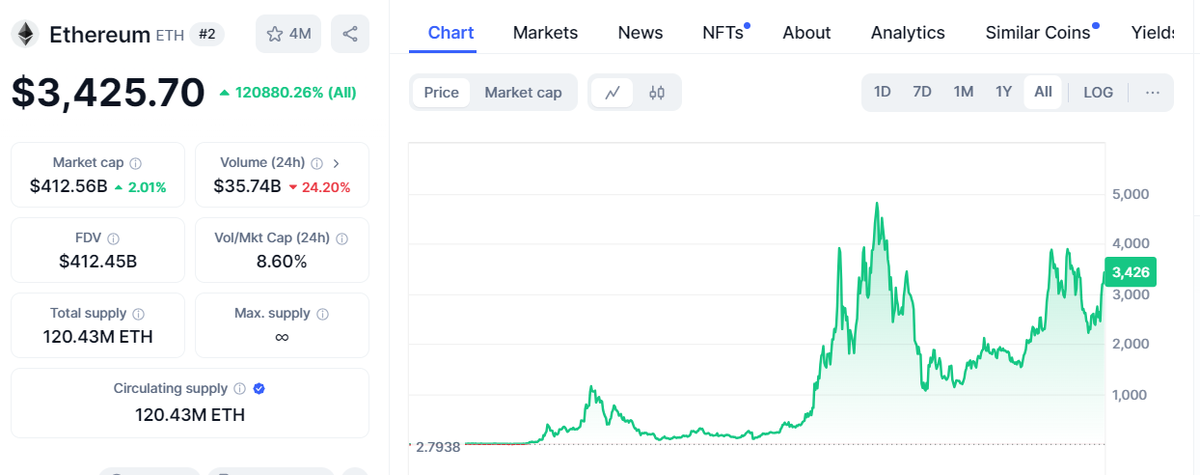
Task: Click the #2 rank badge
Action: pos(206,35)
